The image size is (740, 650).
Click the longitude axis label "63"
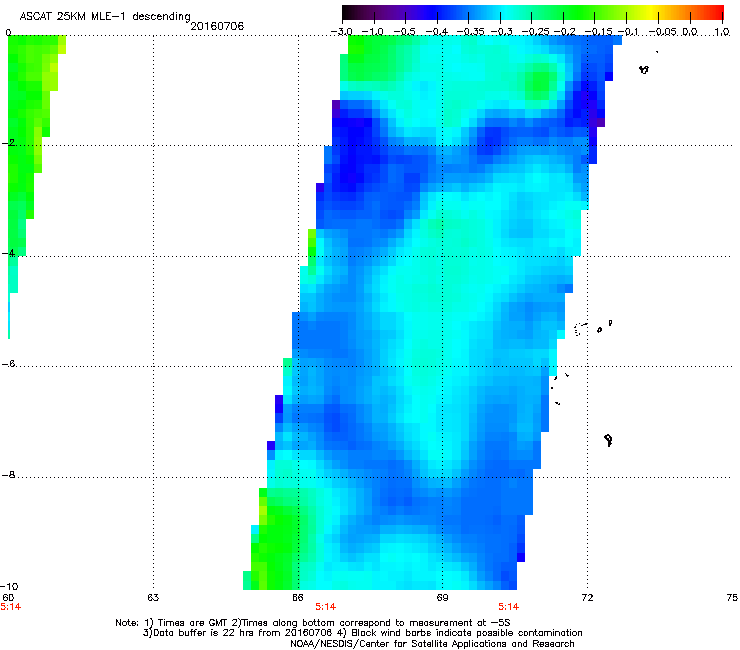153,598
